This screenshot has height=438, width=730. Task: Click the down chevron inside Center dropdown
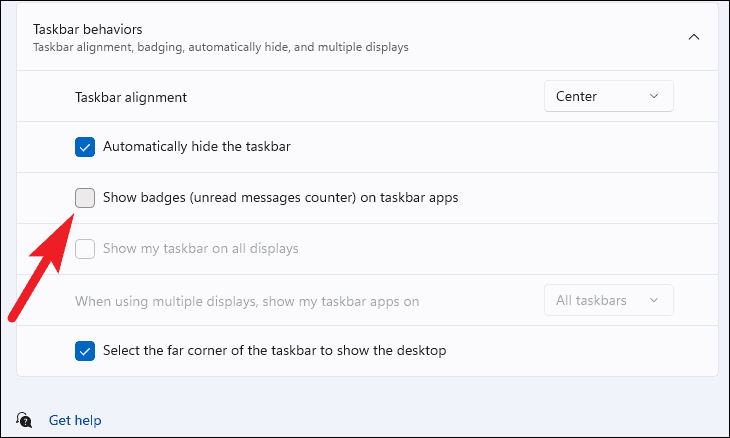tap(654, 96)
